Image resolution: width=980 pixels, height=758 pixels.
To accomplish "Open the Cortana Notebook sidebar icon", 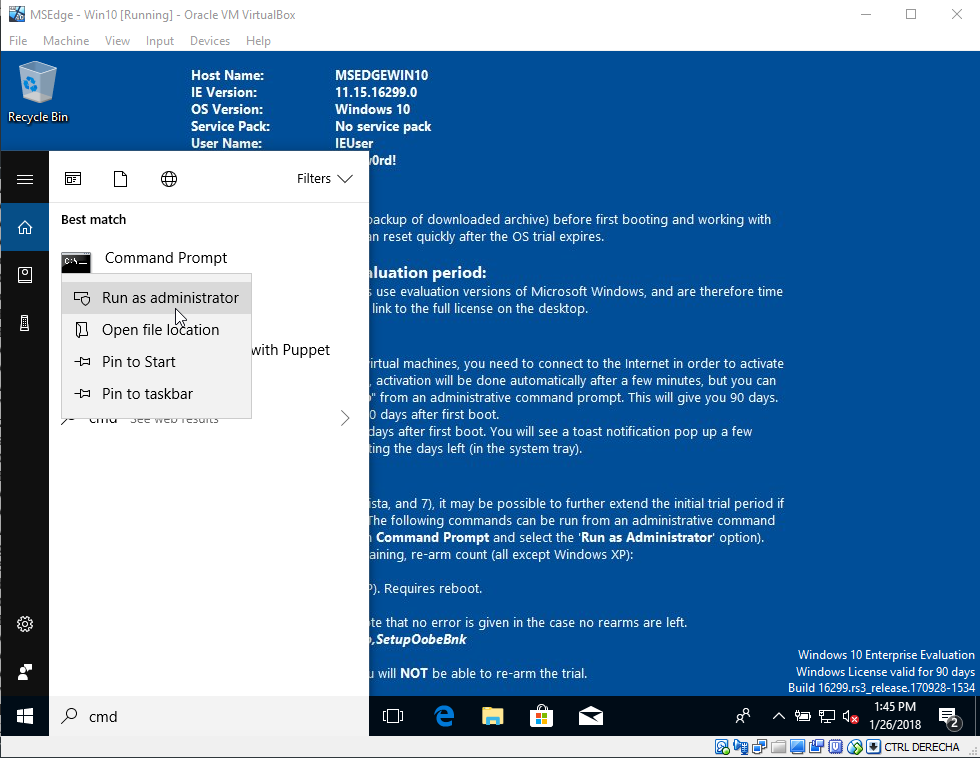I will pos(25,275).
